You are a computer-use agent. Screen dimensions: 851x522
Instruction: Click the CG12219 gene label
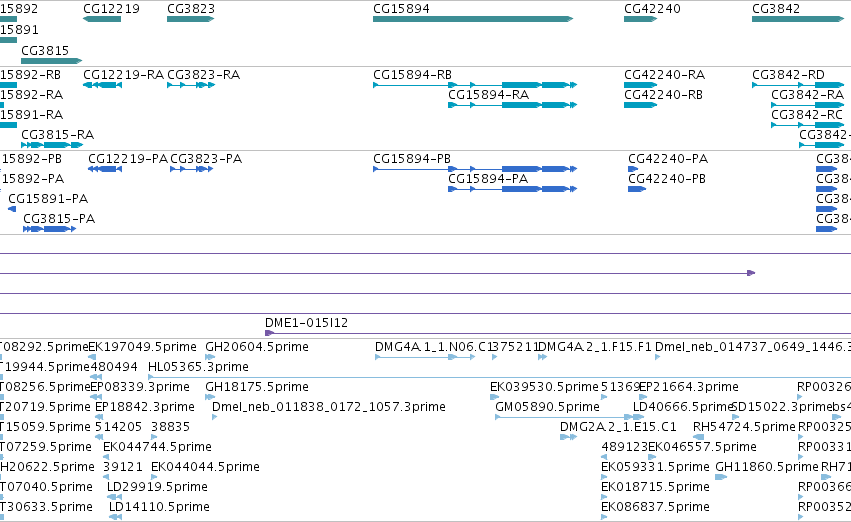coord(111,9)
